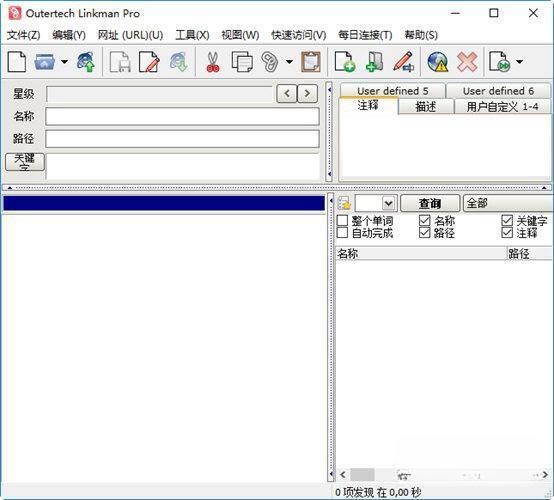
Task: Click the results scrollbar right arrow
Action: 545,475
